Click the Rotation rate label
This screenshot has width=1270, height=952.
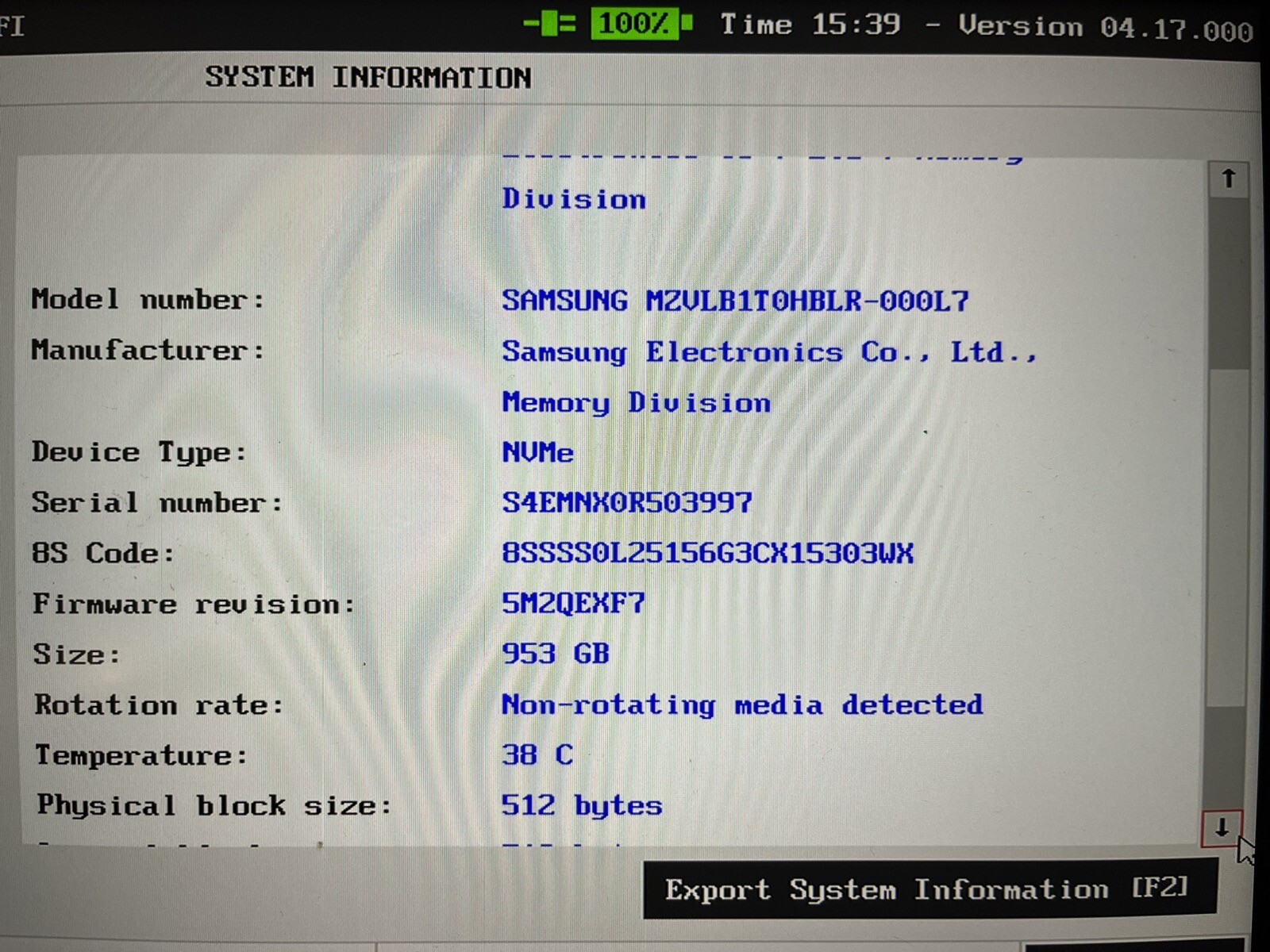pos(159,704)
